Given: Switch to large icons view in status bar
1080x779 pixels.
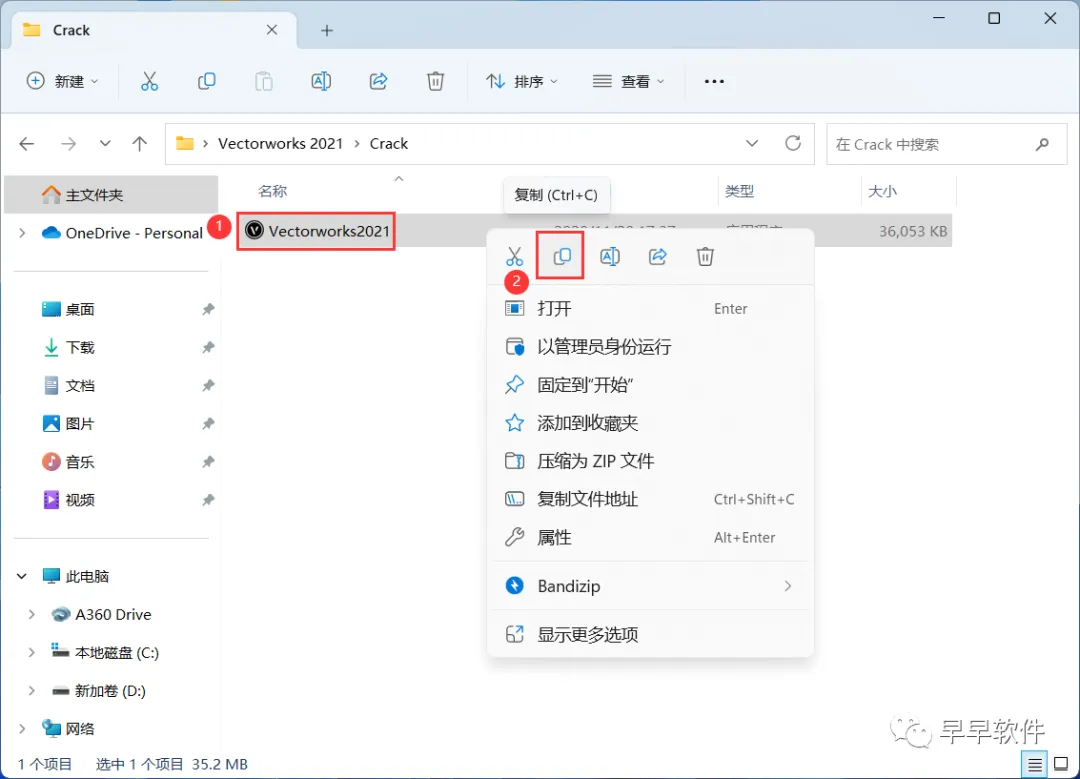Looking at the screenshot, I should coord(1061,764).
